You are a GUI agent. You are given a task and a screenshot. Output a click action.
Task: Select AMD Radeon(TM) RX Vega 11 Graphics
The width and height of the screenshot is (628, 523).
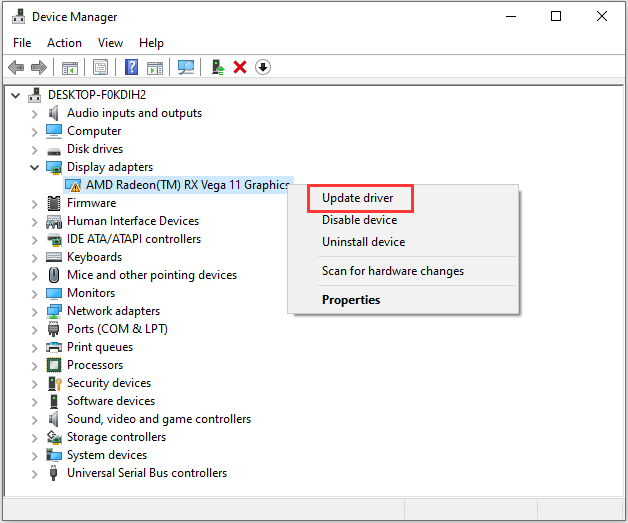[x=187, y=185]
